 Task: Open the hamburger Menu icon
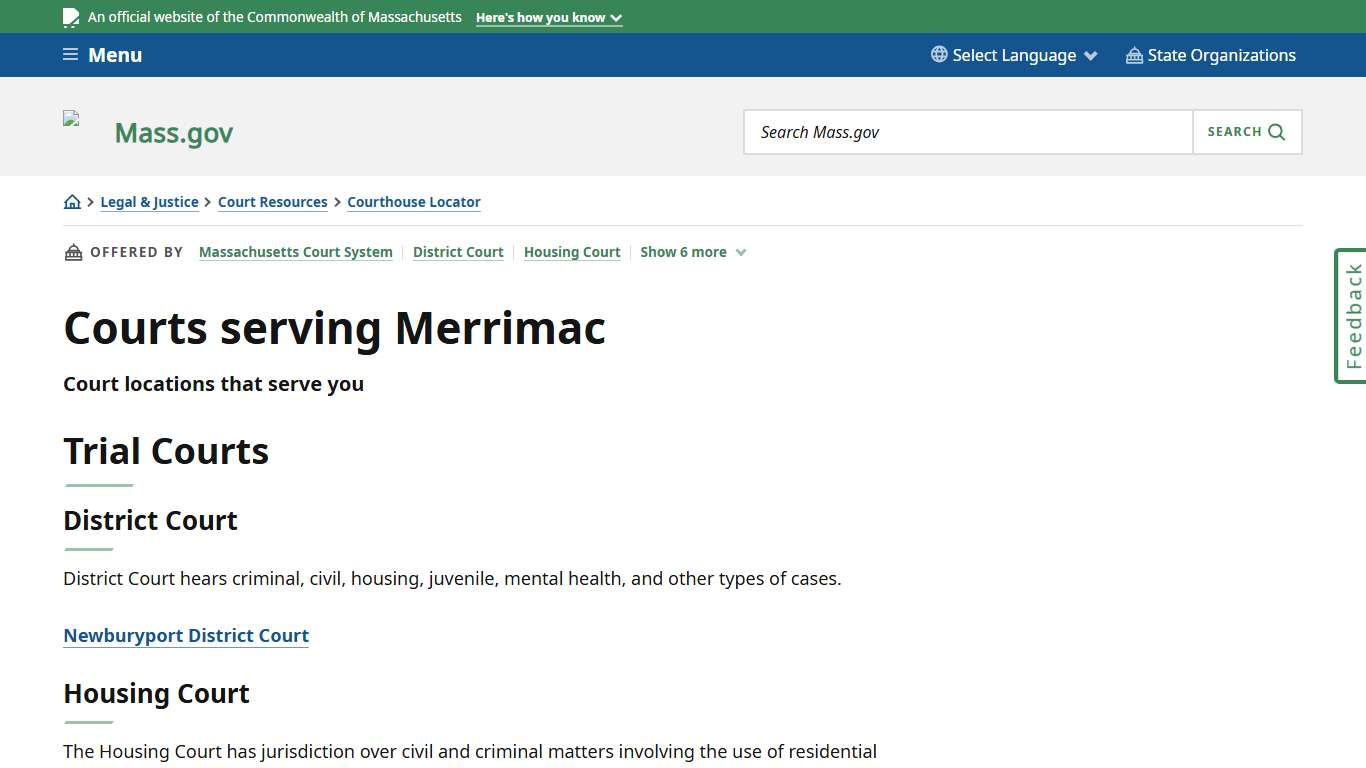(x=70, y=55)
